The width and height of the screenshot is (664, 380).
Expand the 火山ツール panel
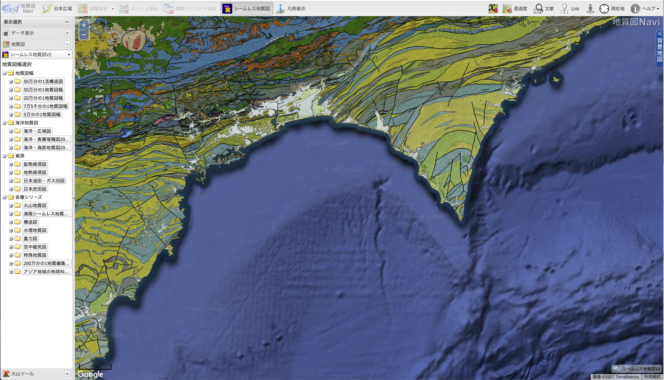(67, 374)
